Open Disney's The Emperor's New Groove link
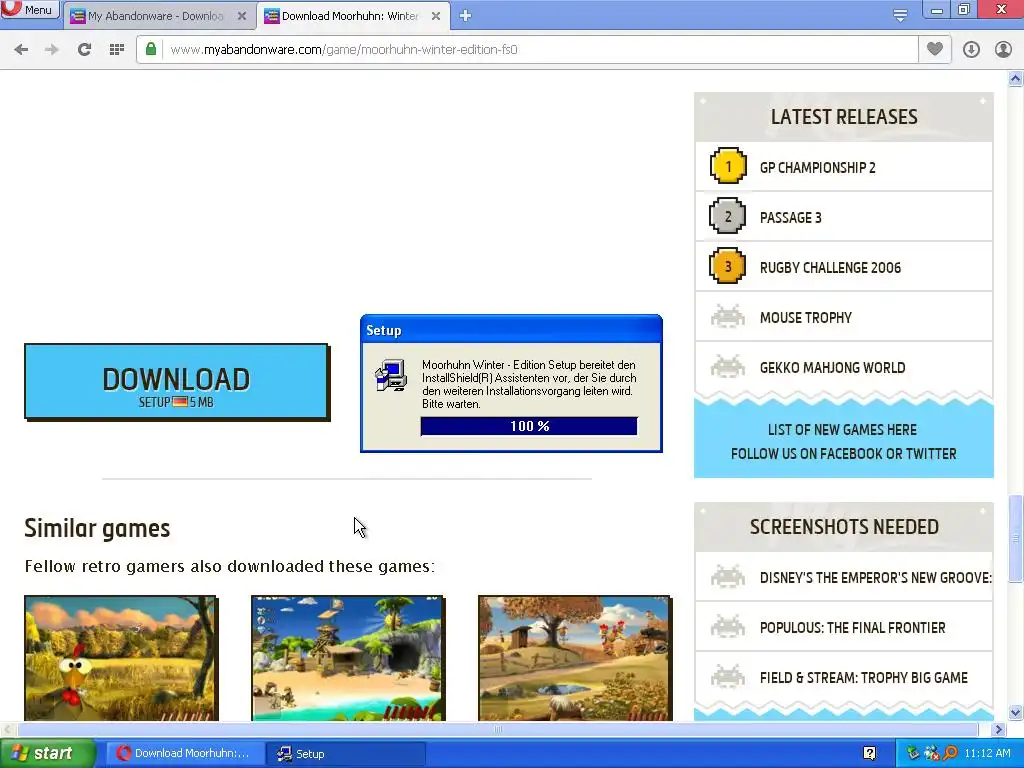Image resolution: width=1024 pixels, height=768 pixels. (x=875, y=577)
